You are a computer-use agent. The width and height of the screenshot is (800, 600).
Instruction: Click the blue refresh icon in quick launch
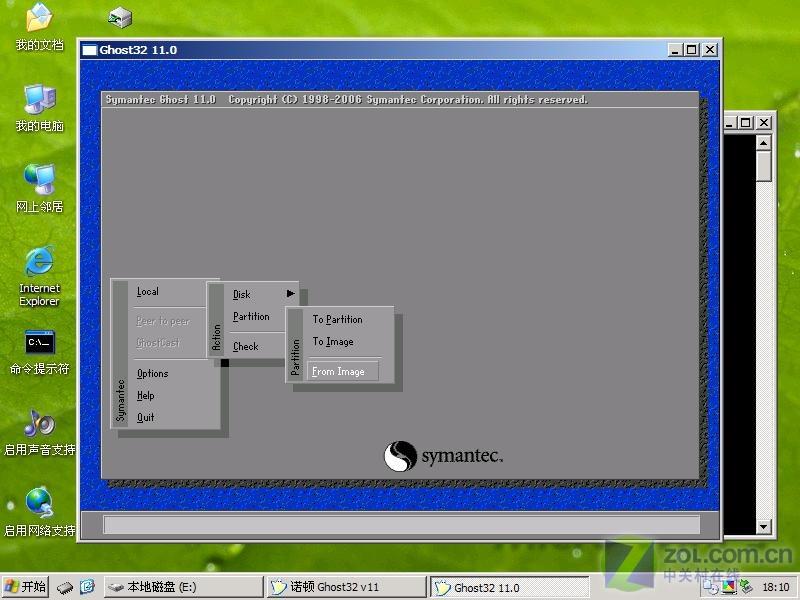click(87, 587)
